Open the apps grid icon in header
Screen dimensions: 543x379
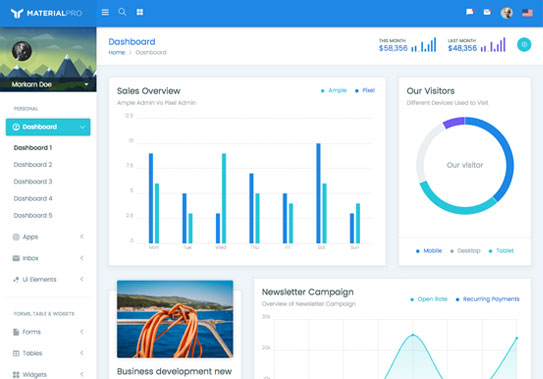click(140, 12)
